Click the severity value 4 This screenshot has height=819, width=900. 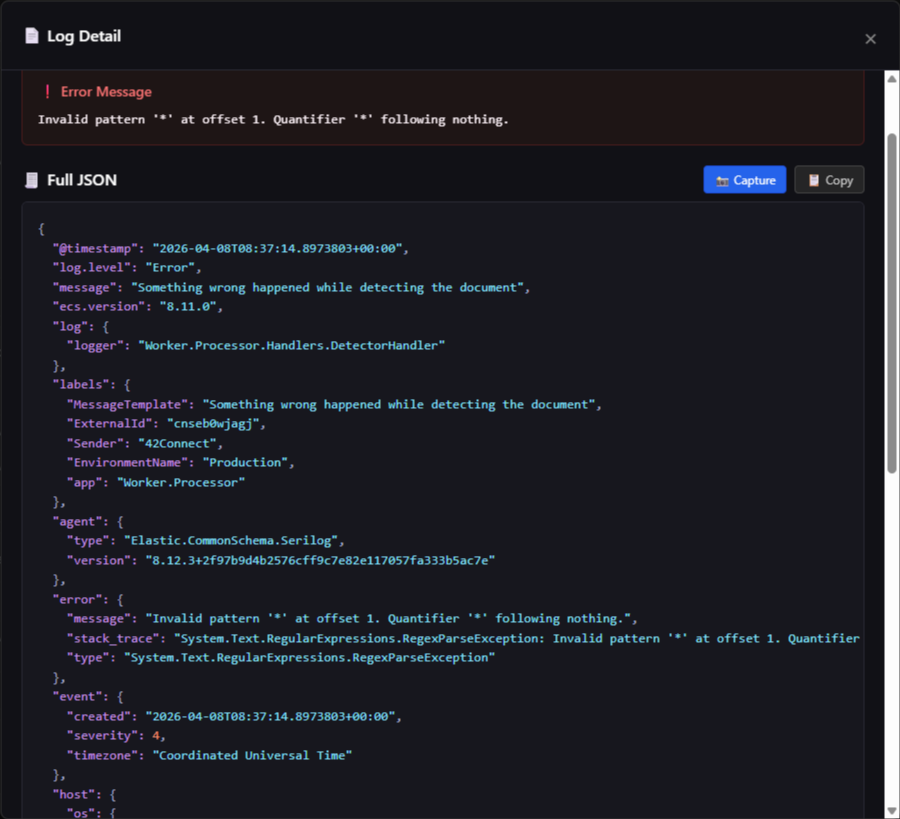(156, 736)
